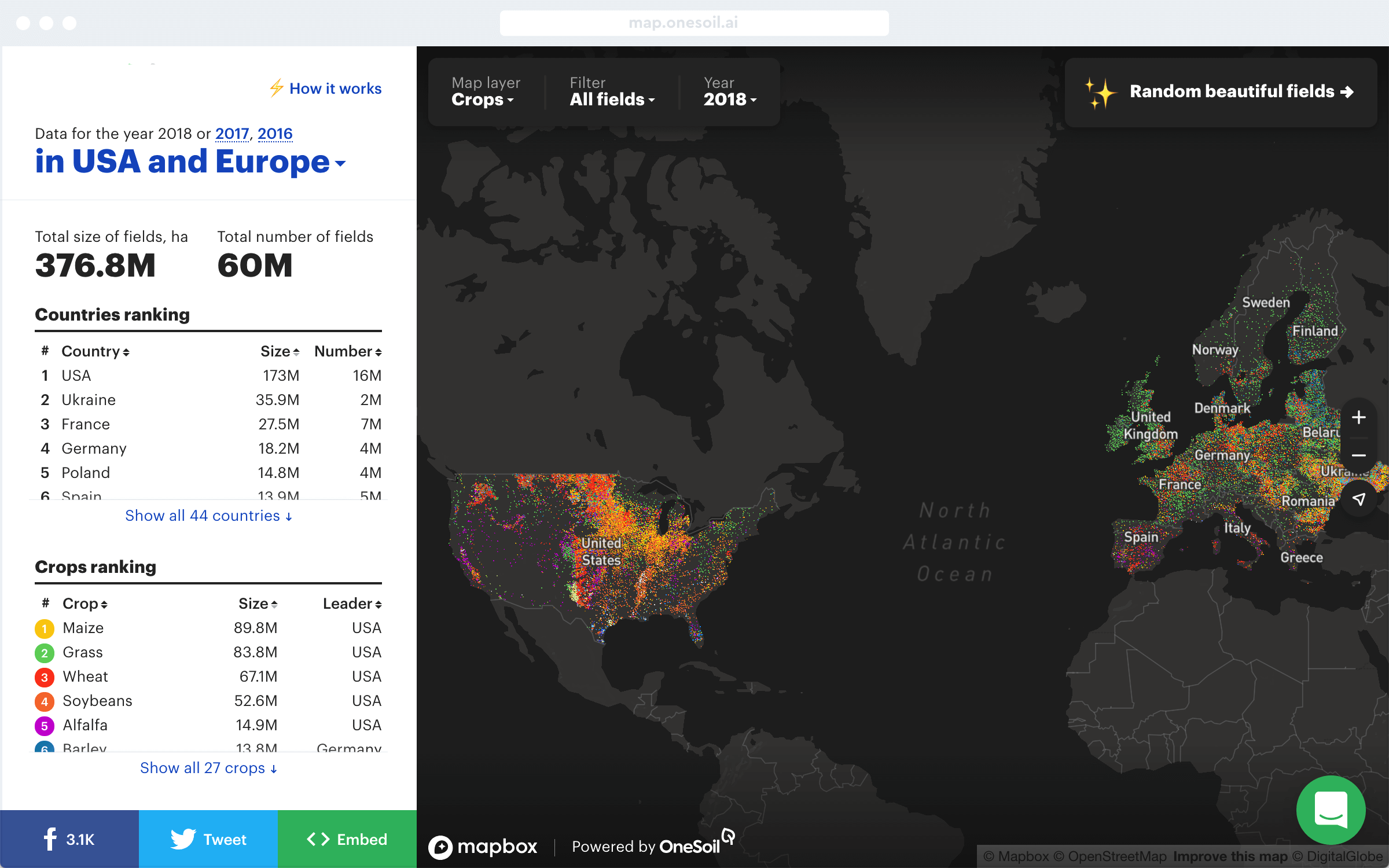Open the green chat support bubble
Screen dimensions: 1389x868
[1331, 810]
